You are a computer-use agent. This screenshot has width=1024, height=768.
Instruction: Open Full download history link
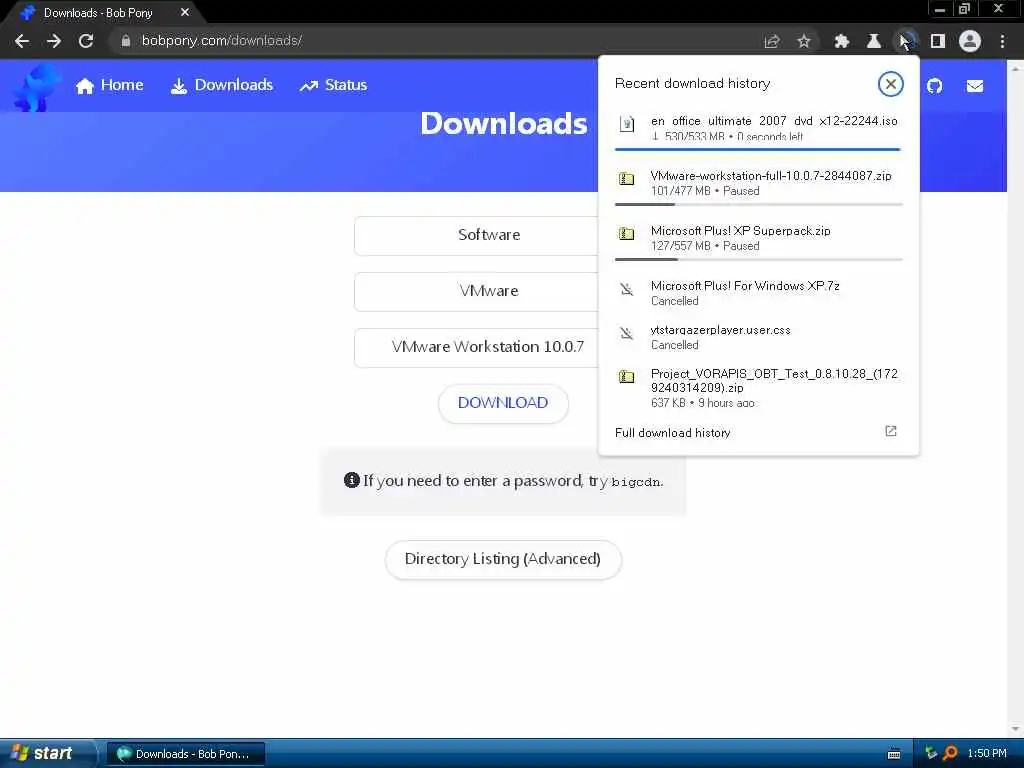pyautogui.click(x=673, y=433)
